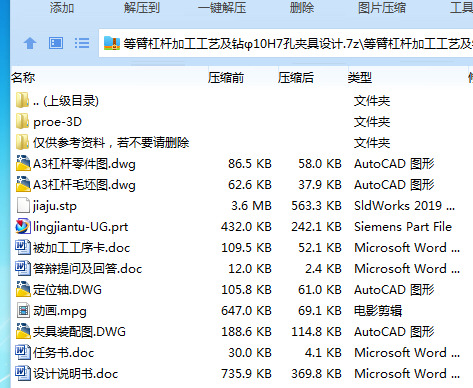Select the 任务书.doc file name
Viewport: 473px width, 388px height.
64,353
